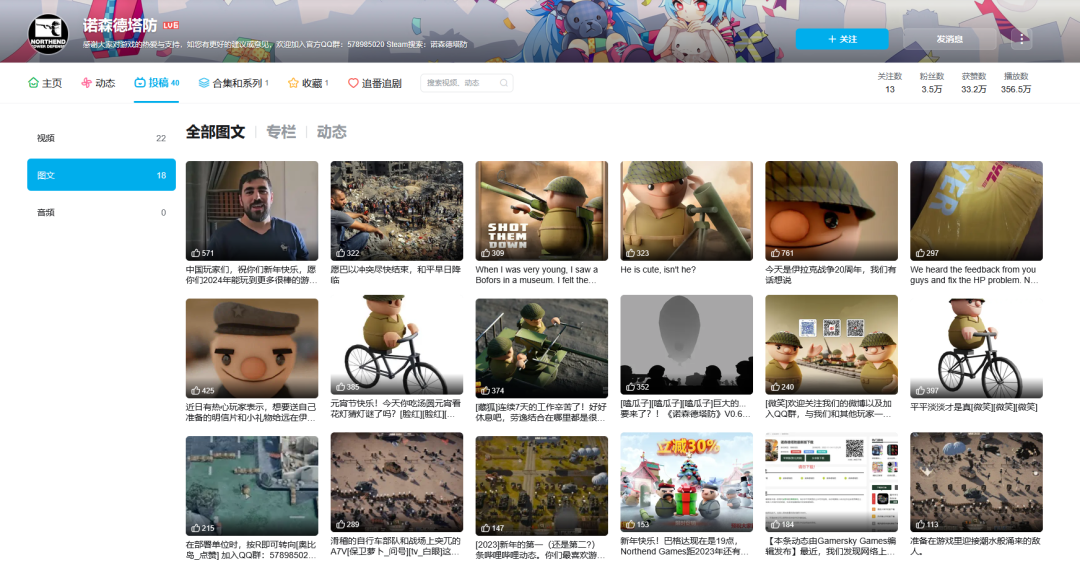Click the TV icon beside 投稿
This screenshot has height=573, width=1080.
pos(140,83)
